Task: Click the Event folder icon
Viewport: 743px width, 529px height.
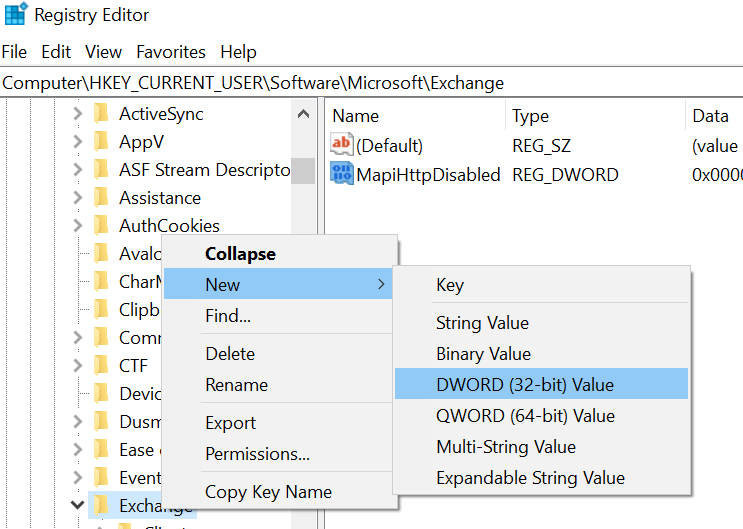Action: [101, 477]
